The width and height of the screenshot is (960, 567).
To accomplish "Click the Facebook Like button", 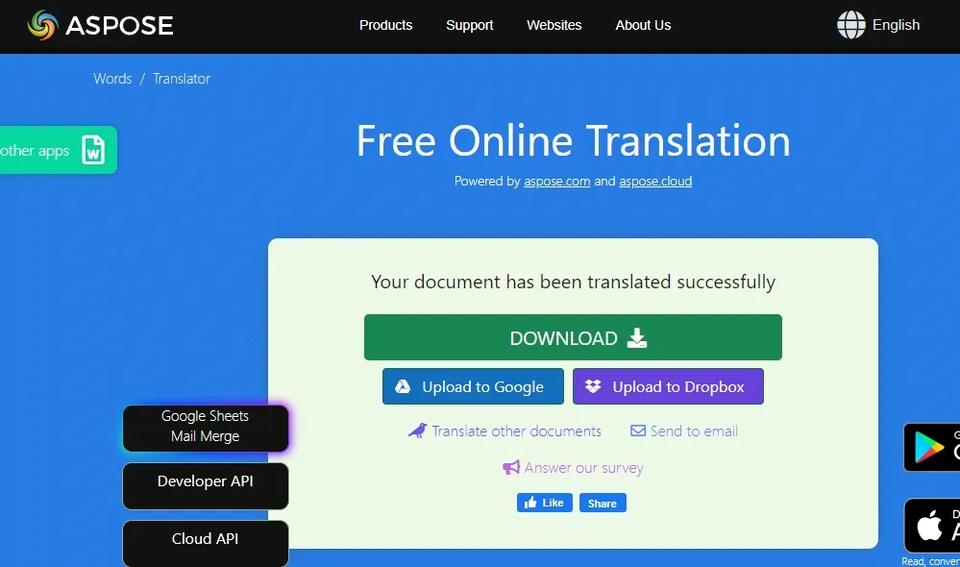I will (544, 503).
